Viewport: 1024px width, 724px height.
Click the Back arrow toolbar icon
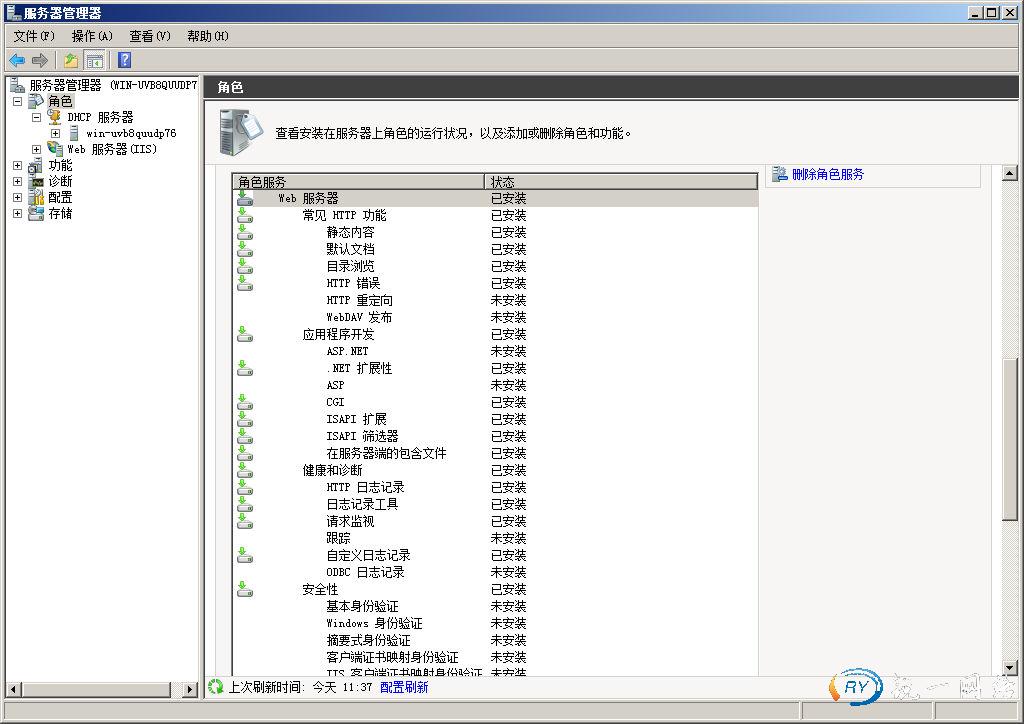(x=17, y=60)
